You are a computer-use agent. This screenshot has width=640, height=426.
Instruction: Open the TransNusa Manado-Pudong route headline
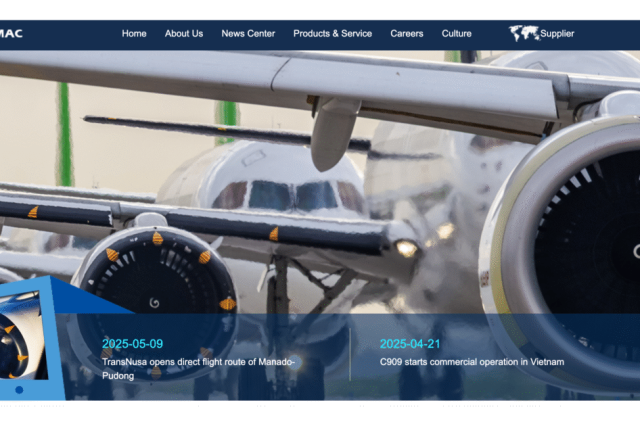(x=198, y=368)
